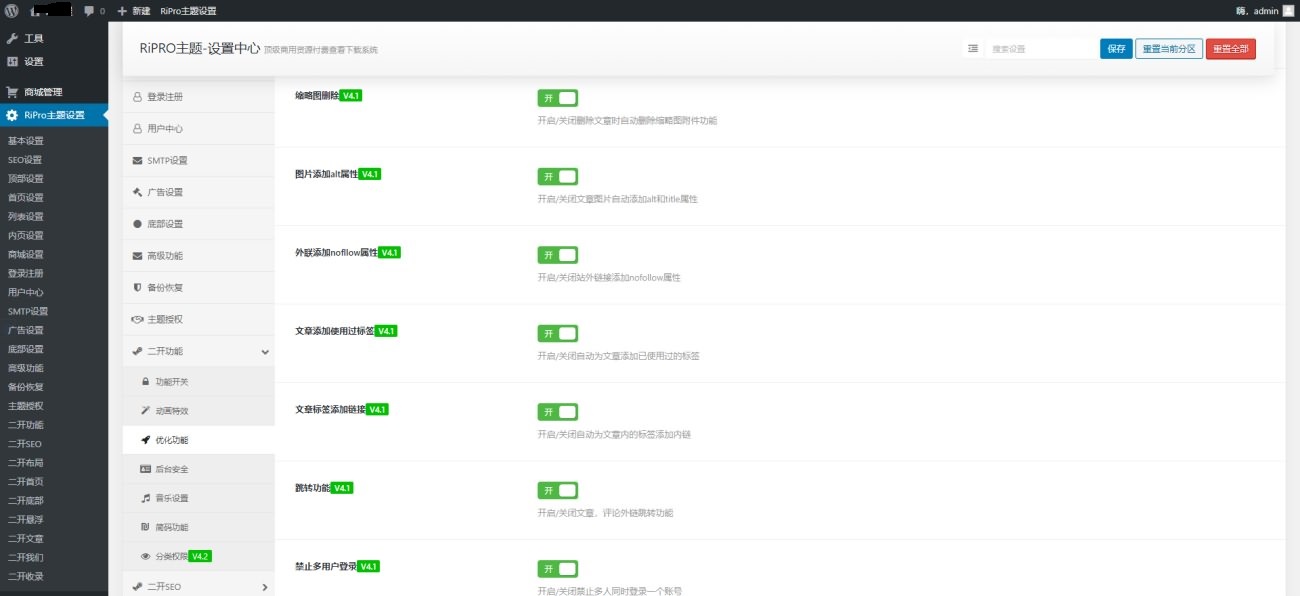Open the 内页设置 submenu item
This screenshot has height=596, width=1300.
pyautogui.click(x=26, y=236)
